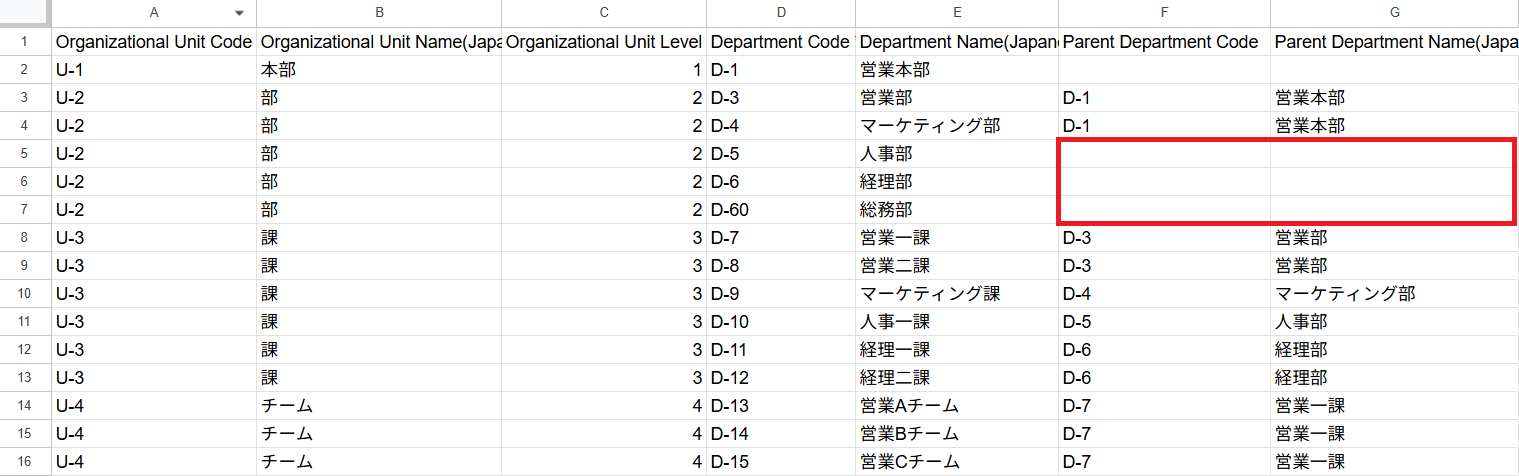1519x476 pixels.
Task: Select row 12 by its row number
Action: click(25, 350)
